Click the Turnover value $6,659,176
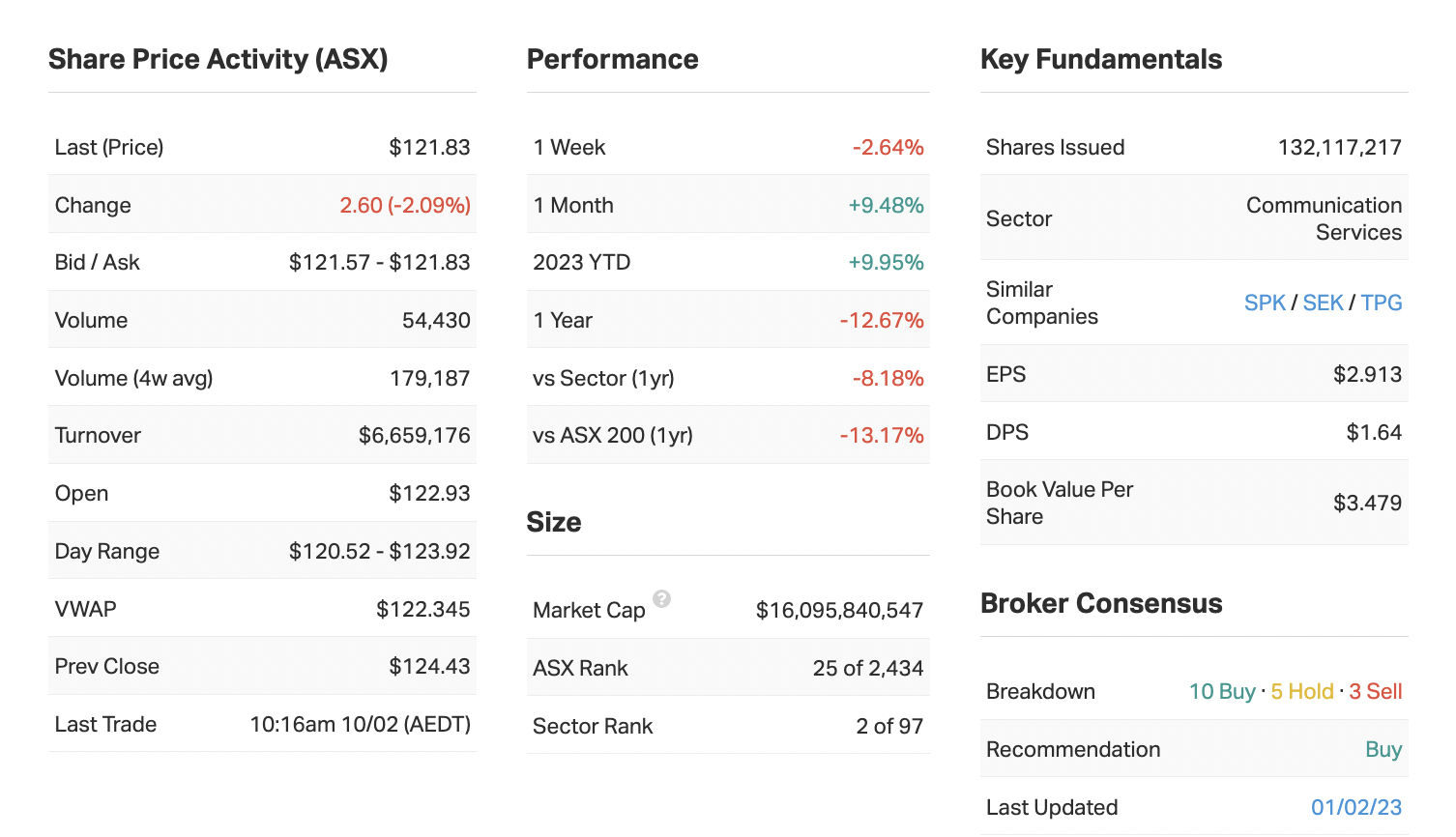This screenshot has width=1456, height=837. tap(414, 435)
